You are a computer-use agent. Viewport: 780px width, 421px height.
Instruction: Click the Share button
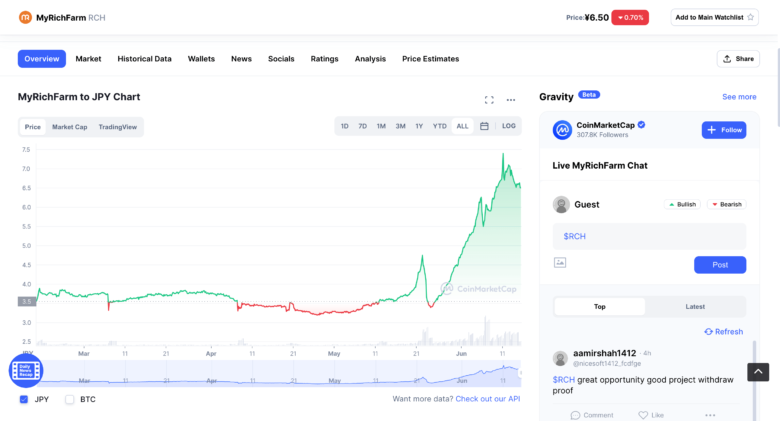pyautogui.click(x=738, y=59)
